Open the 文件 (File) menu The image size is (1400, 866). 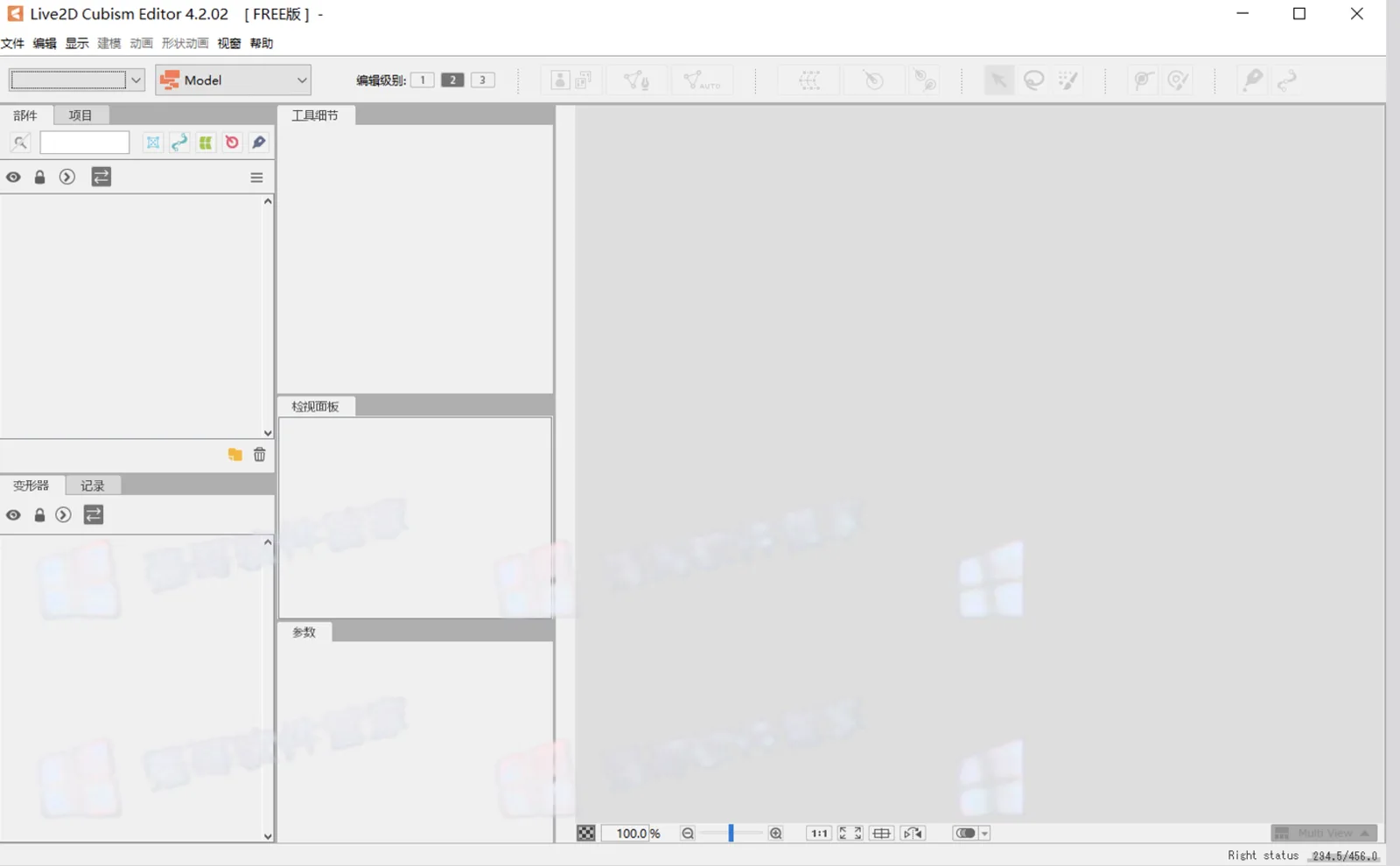point(12,44)
